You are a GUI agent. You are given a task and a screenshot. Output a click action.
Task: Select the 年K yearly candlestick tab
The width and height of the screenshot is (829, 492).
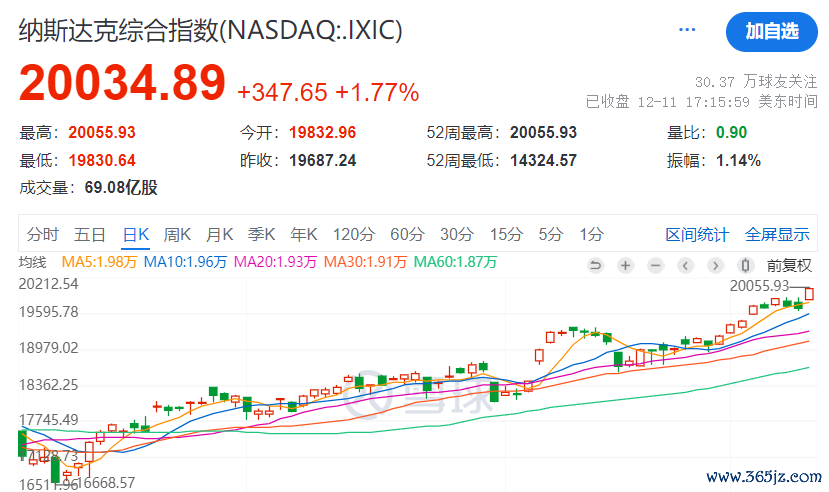pyautogui.click(x=304, y=234)
